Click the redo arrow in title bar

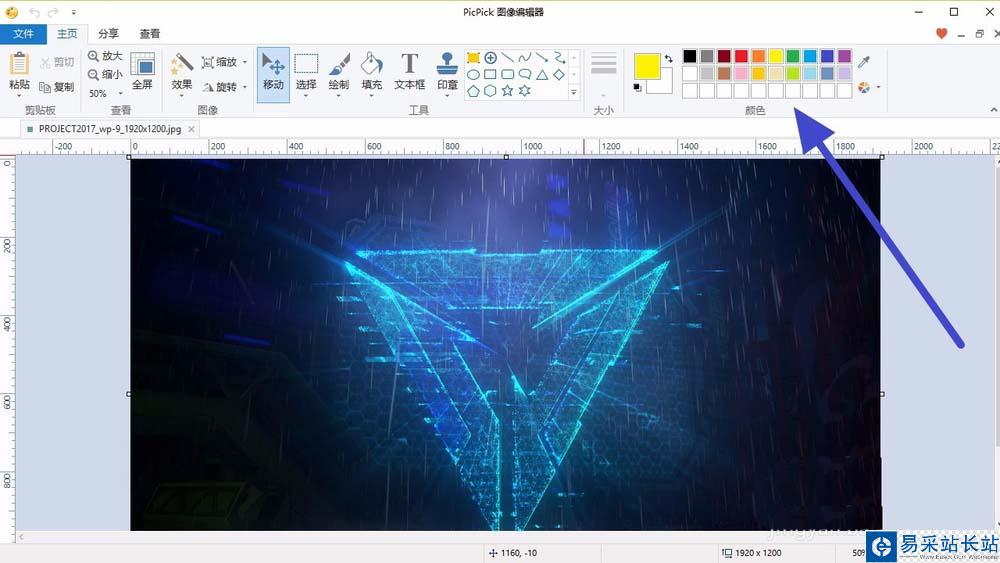pyautogui.click(x=54, y=12)
